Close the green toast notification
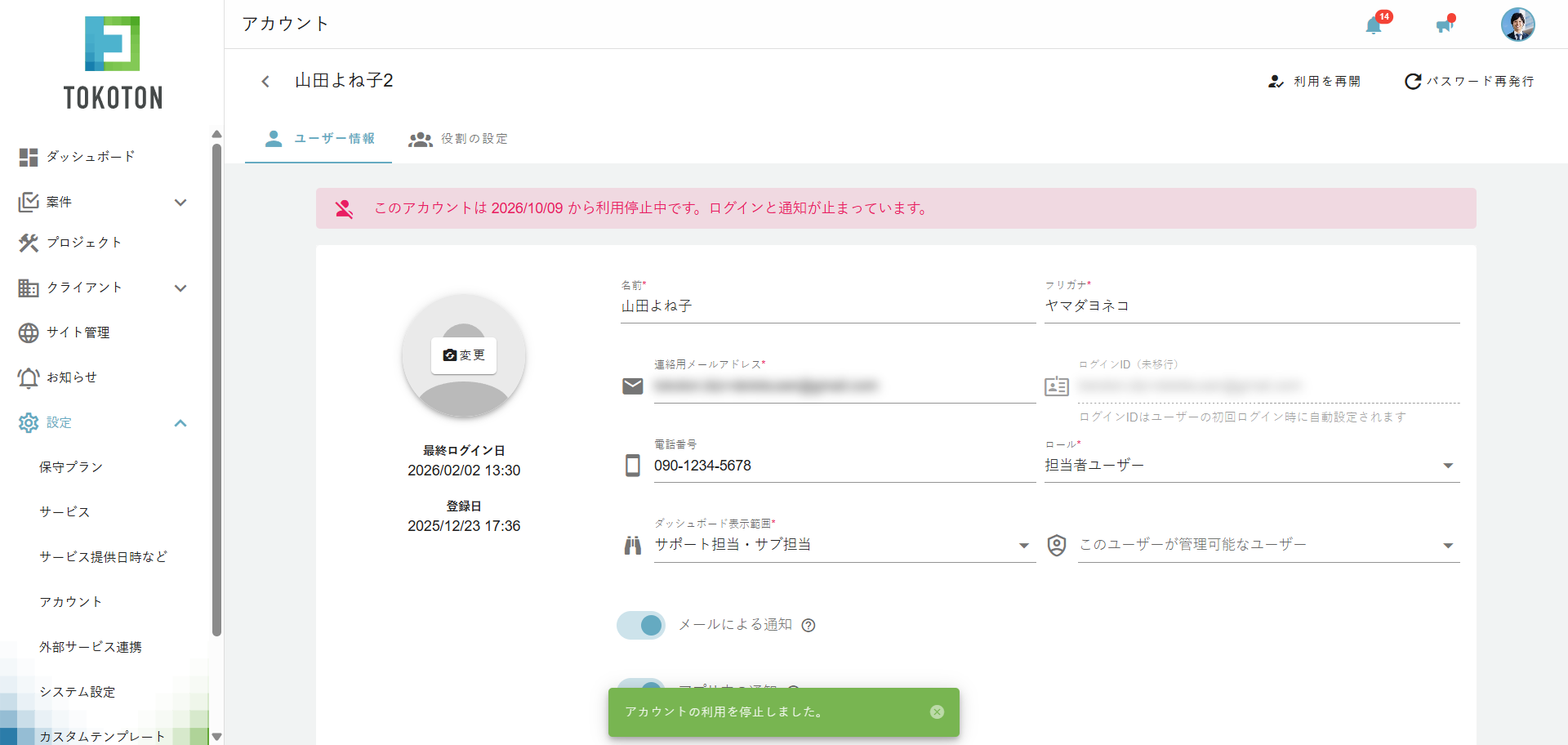The height and width of the screenshot is (745, 1568). pyautogui.click(x=937, y=712)
